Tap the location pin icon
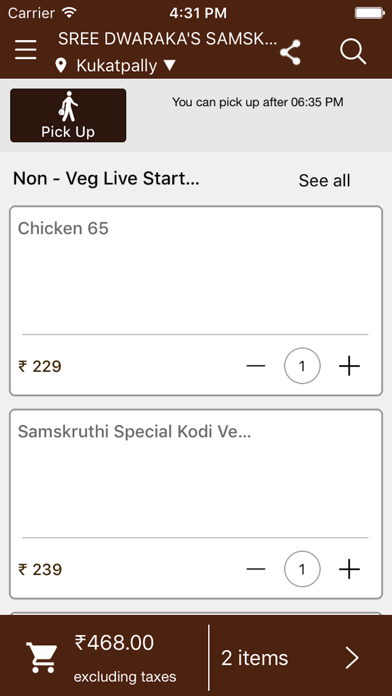Image resolution: width=392 pixels, height=696 pixels. pyautogui.click(x=61, y=66)
